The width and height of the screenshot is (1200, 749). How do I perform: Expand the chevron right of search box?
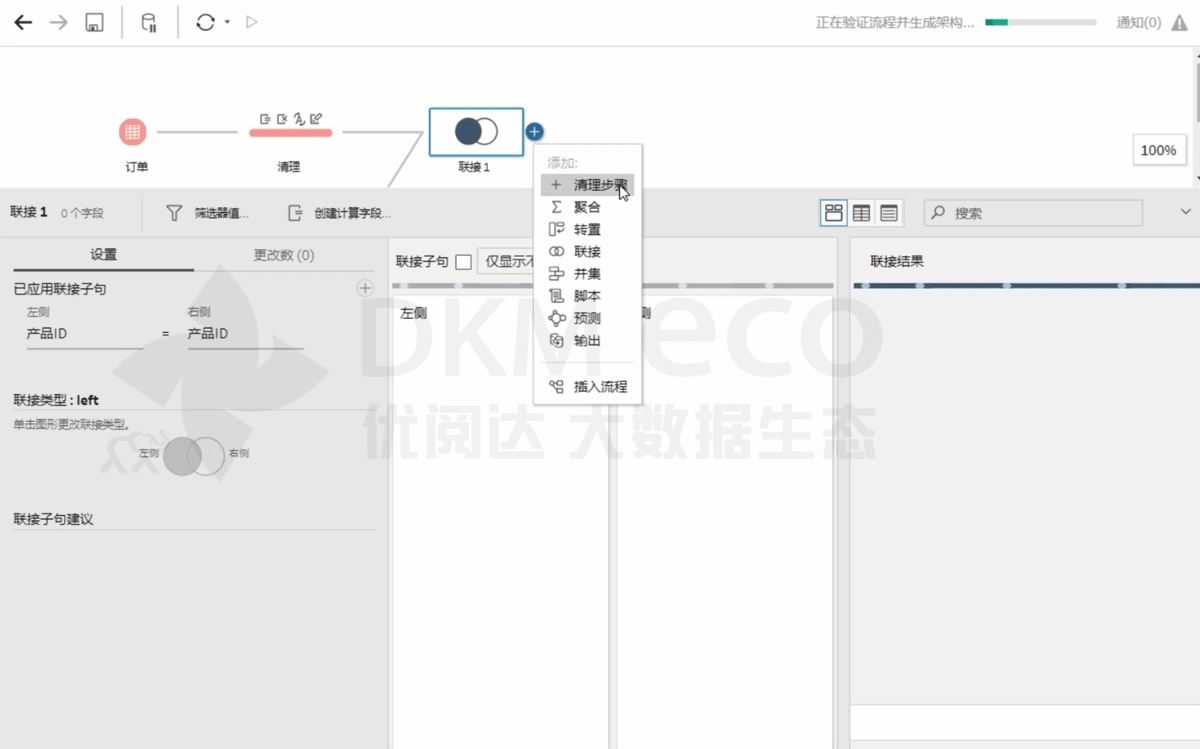1186,212
